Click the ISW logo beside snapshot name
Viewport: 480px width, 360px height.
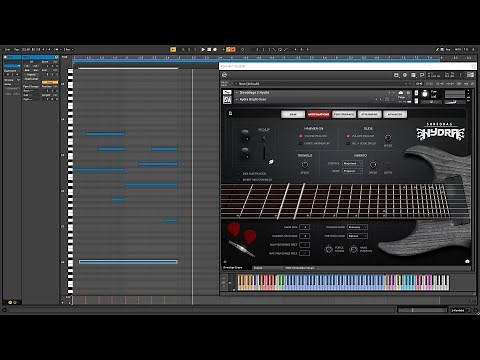[x=227, y=100]
